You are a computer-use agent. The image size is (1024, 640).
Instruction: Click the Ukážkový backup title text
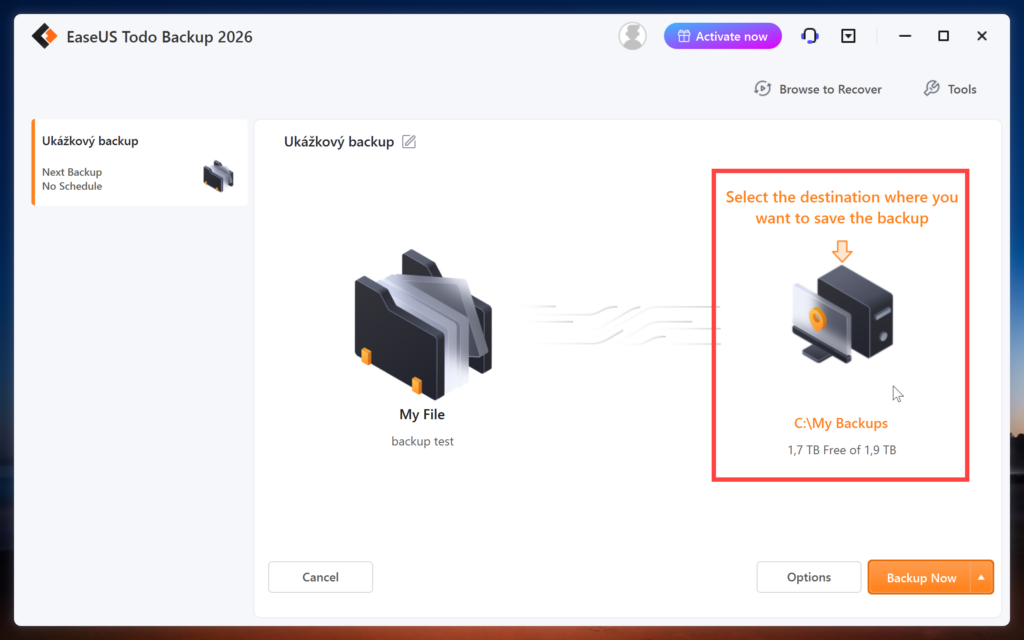pyautogui.click(x=339, y=142)
